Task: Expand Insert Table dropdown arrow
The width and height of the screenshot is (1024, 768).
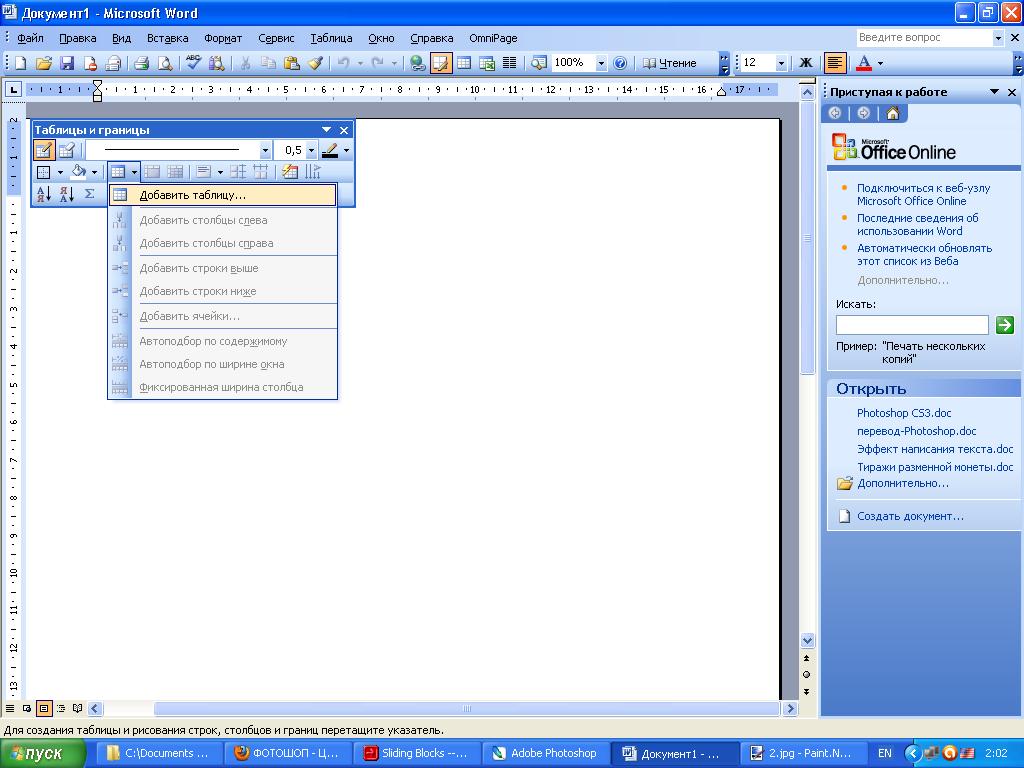Action: click(134, 172)
